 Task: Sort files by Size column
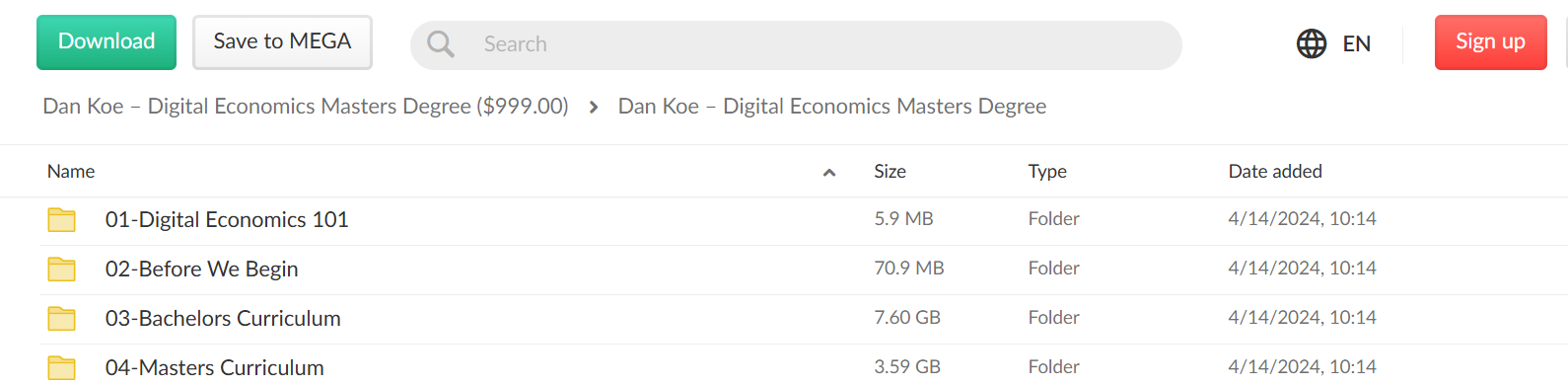[890, 171]
